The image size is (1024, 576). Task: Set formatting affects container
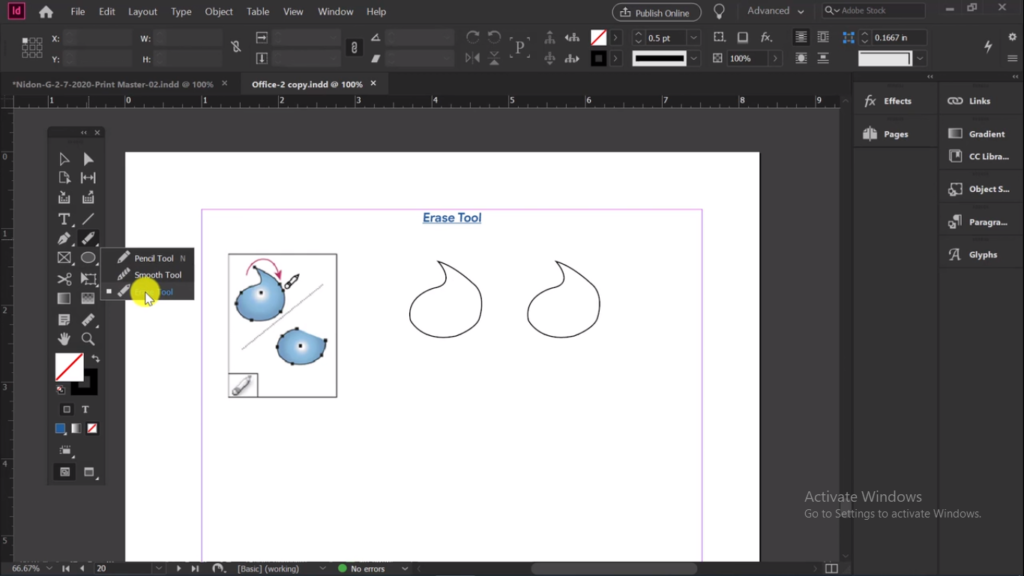pos(67,409)
